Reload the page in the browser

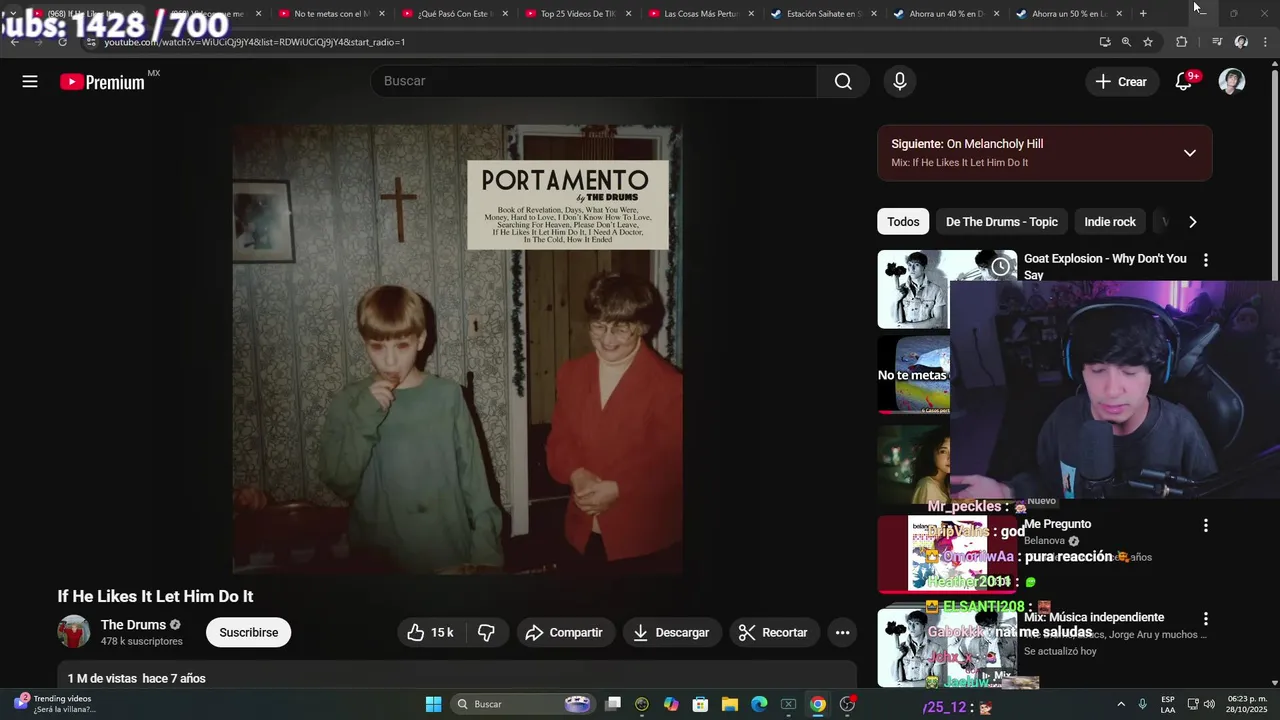(x=62, y=42)
